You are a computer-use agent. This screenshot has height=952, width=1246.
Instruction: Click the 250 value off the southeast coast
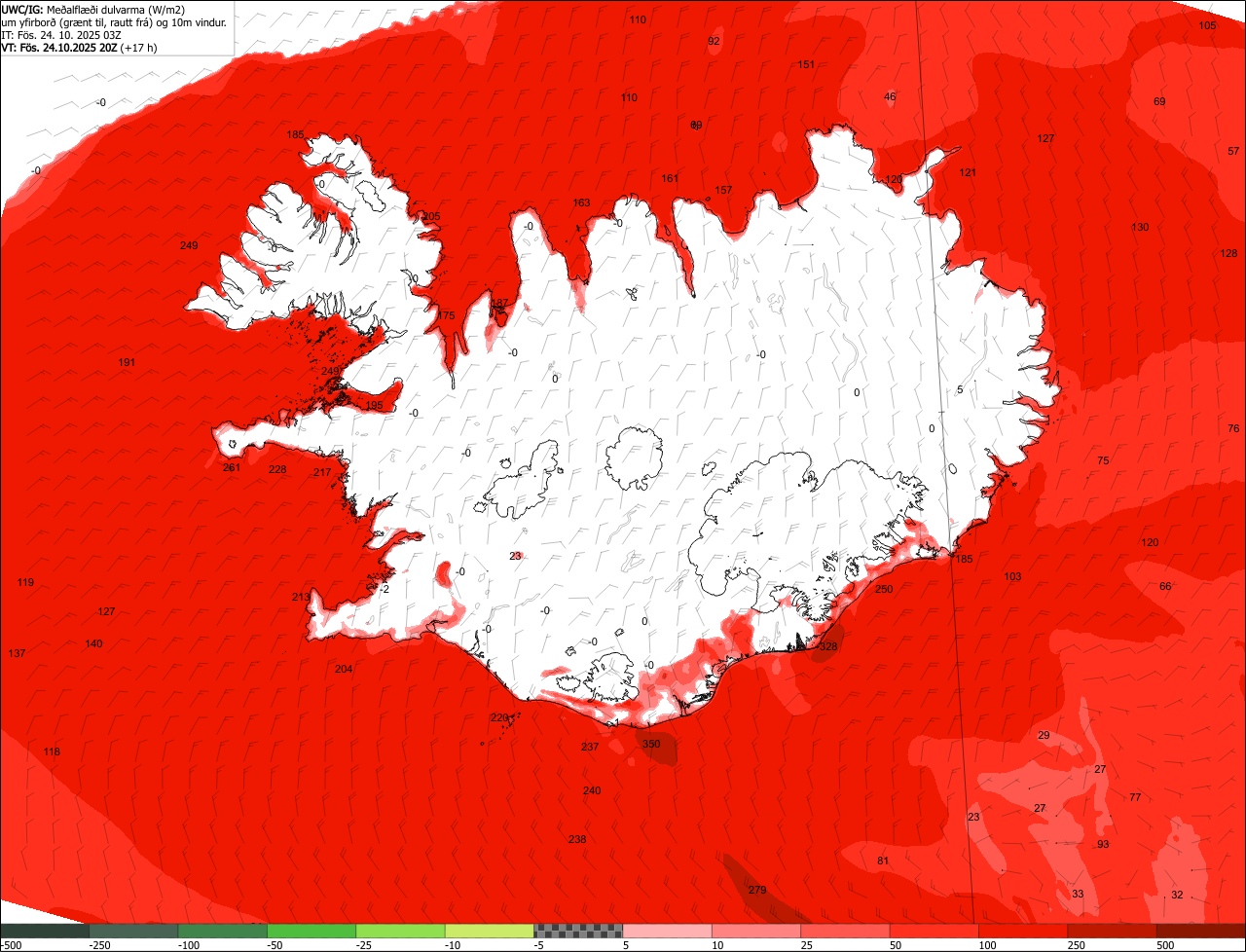tap(884, 589)
